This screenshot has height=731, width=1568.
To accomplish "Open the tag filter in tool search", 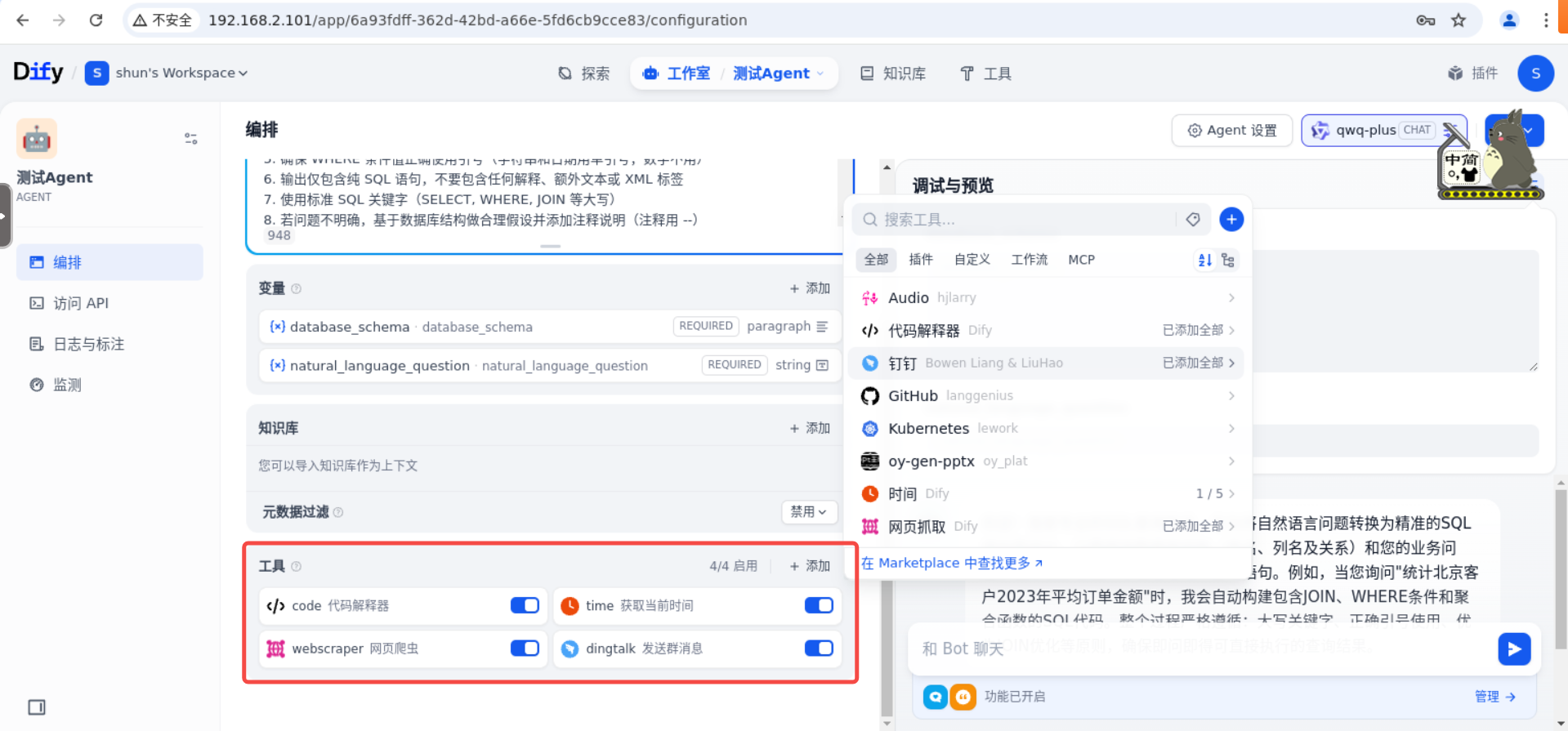I will [1193, 219].
